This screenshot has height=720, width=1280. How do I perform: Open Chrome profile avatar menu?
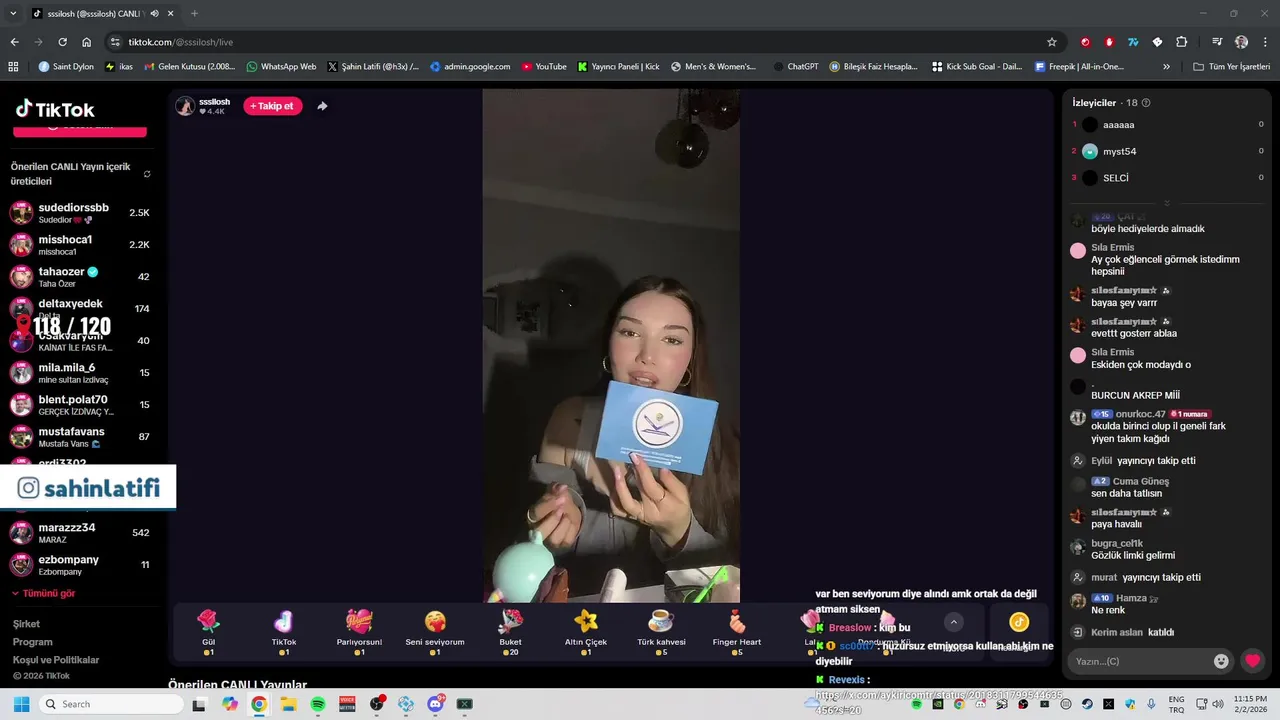(1241, 42)
